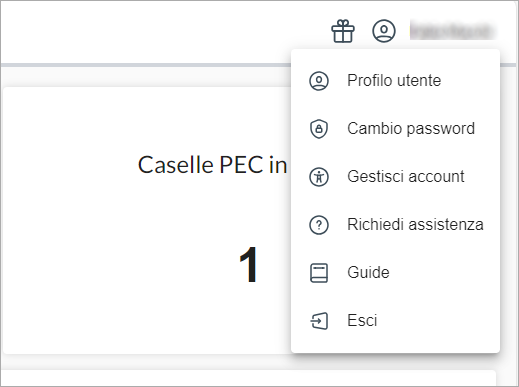Click the Profilo utente person icon

click(x=319, y=81)
